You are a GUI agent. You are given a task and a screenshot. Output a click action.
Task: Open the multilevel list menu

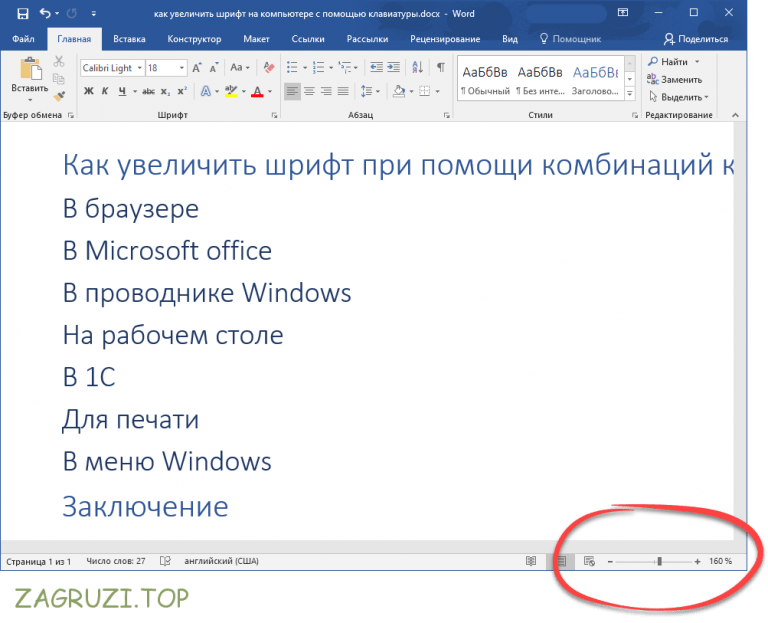coord(347,68)
